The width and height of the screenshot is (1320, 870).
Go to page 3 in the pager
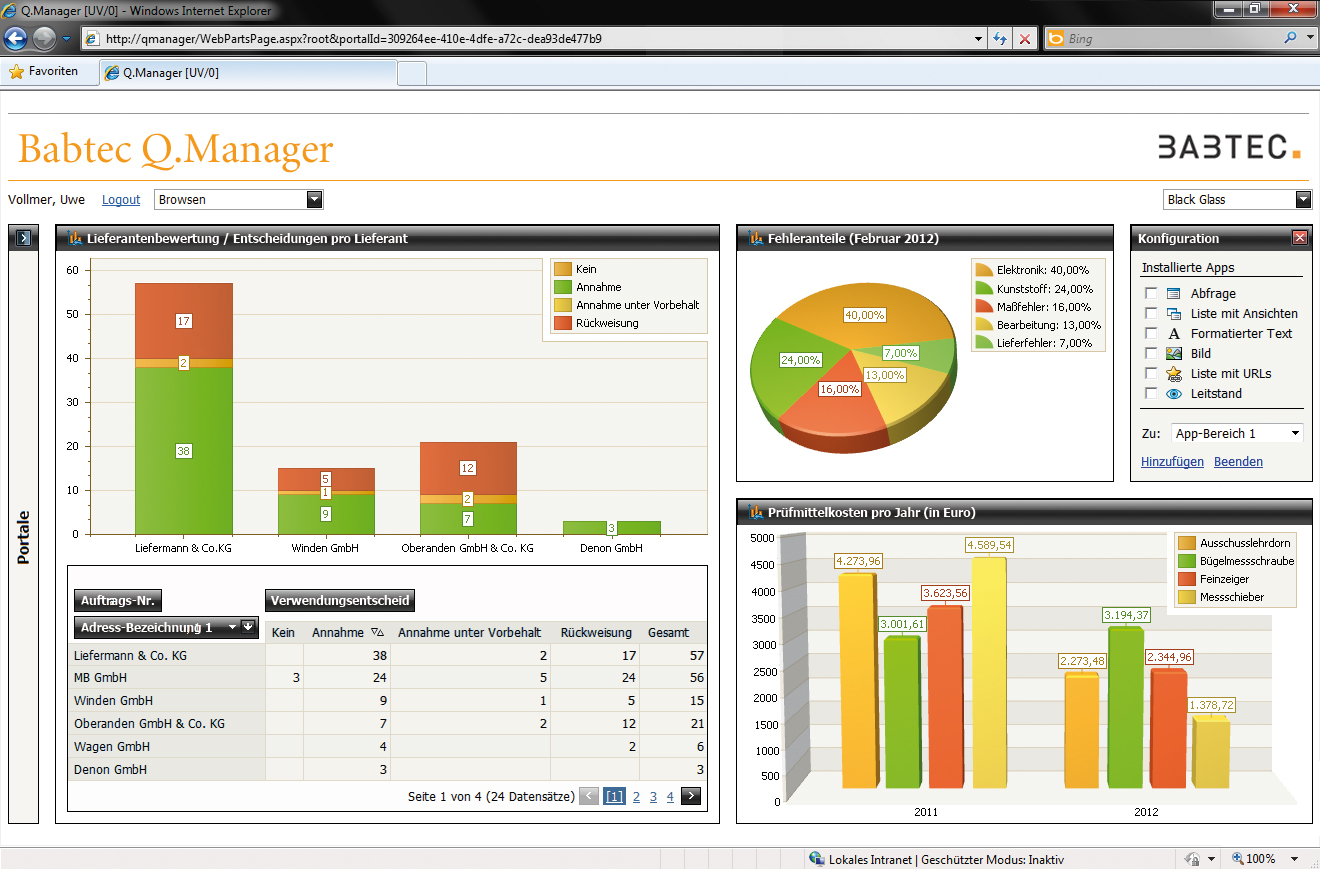[653, 797]
